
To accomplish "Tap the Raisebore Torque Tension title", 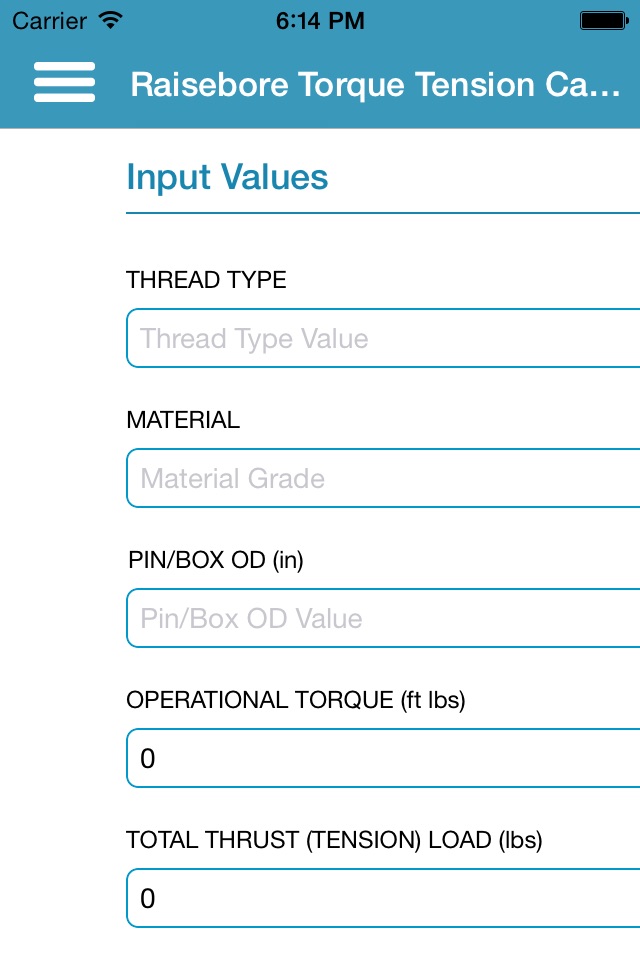I will [x=375, y=84].
